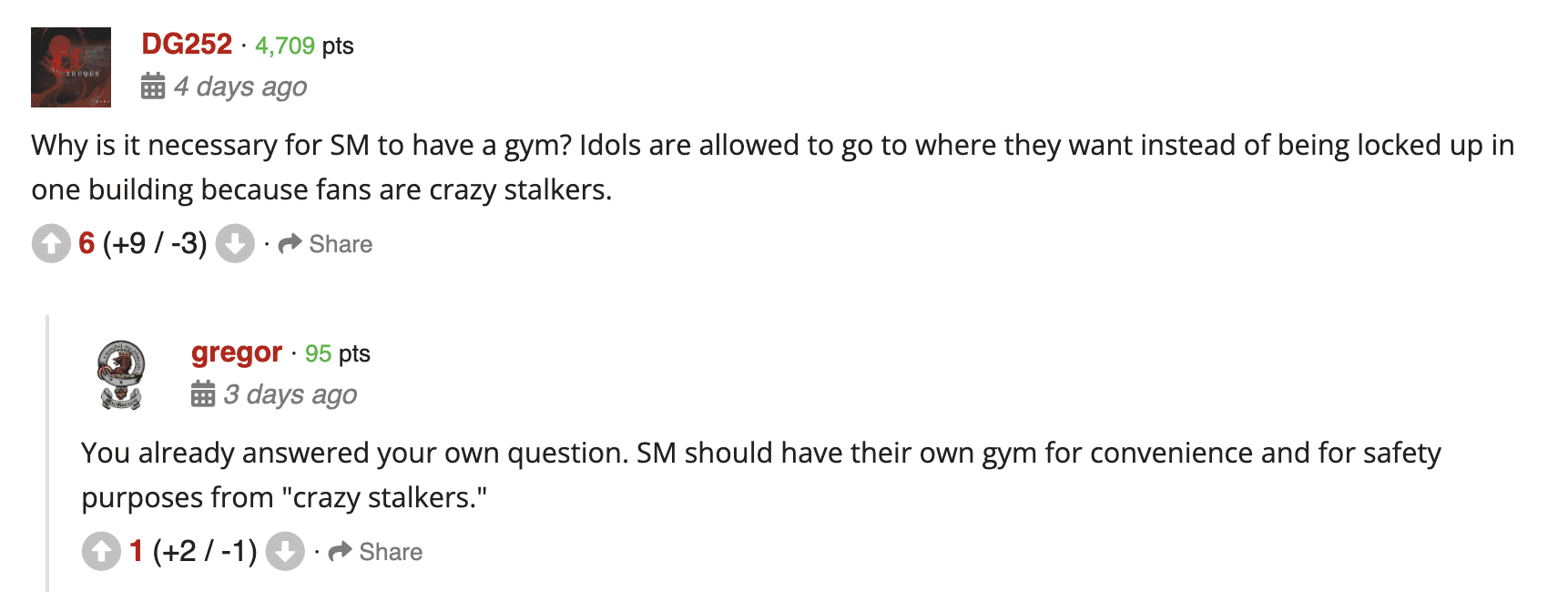
Task: Upvote DG252's comment
Action: pos(51,243)
